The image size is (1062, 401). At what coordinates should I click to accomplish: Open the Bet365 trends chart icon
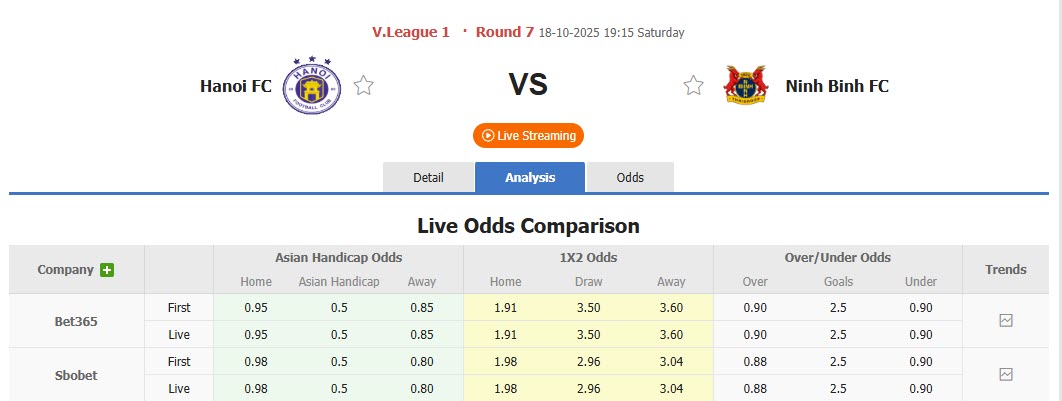1006,321
